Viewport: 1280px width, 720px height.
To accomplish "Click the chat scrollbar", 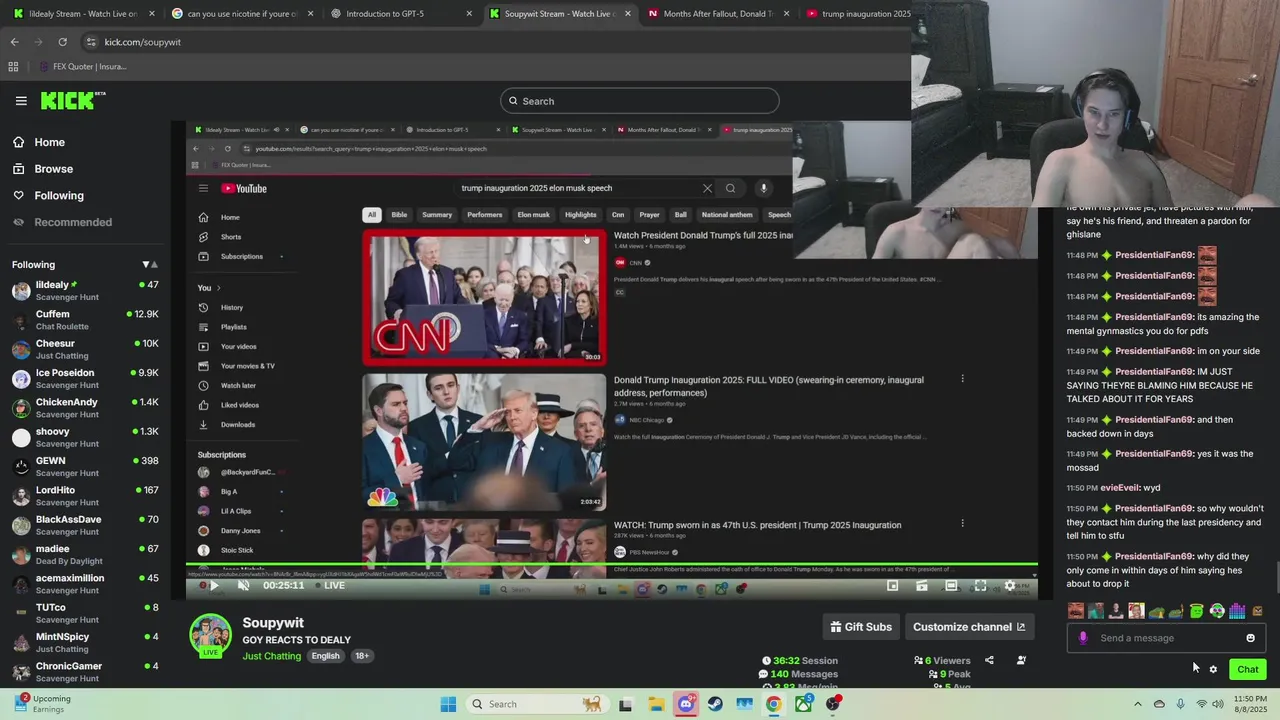I will coord(1276,578).
